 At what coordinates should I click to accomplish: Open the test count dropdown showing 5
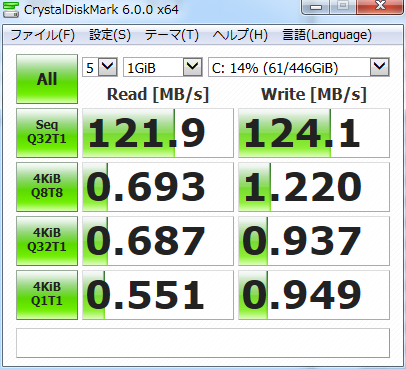(100, 68)
